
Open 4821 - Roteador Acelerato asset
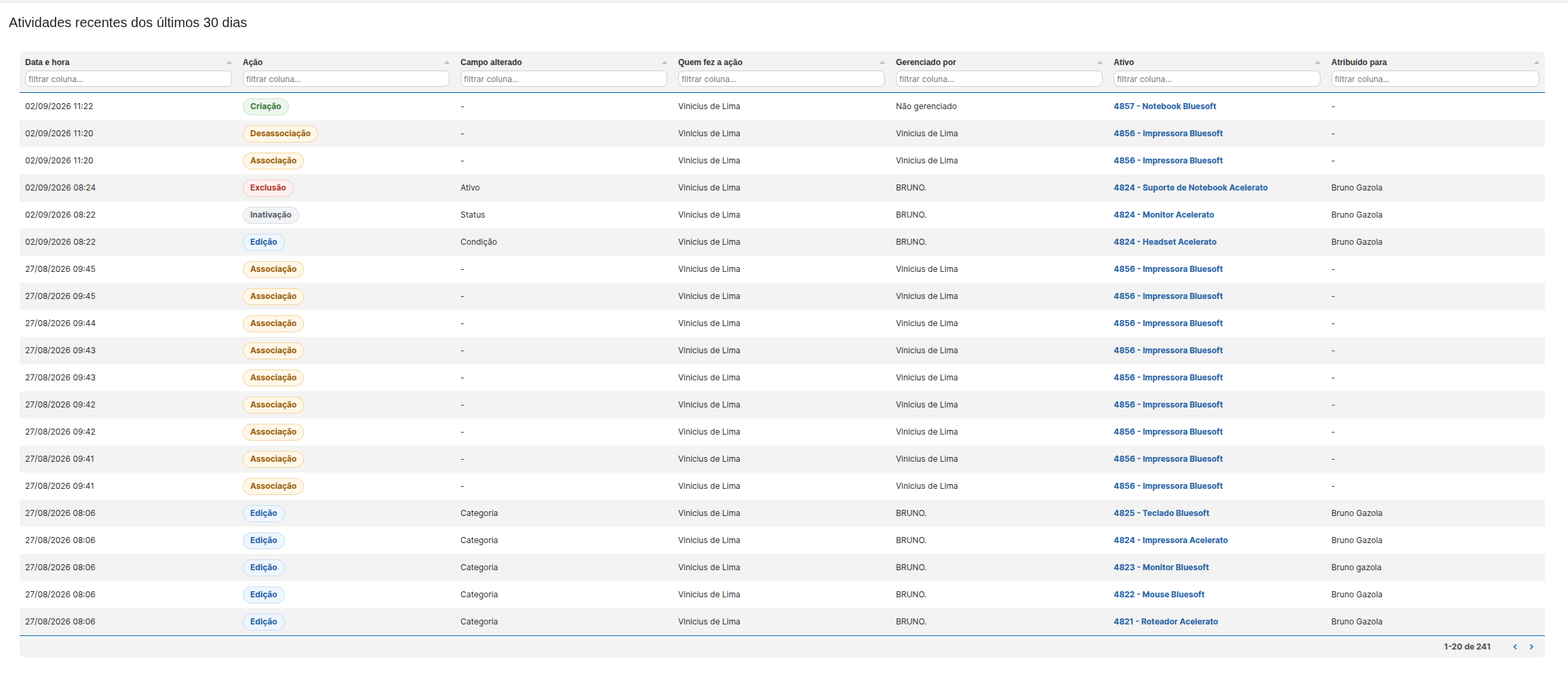coord(1165,622)
